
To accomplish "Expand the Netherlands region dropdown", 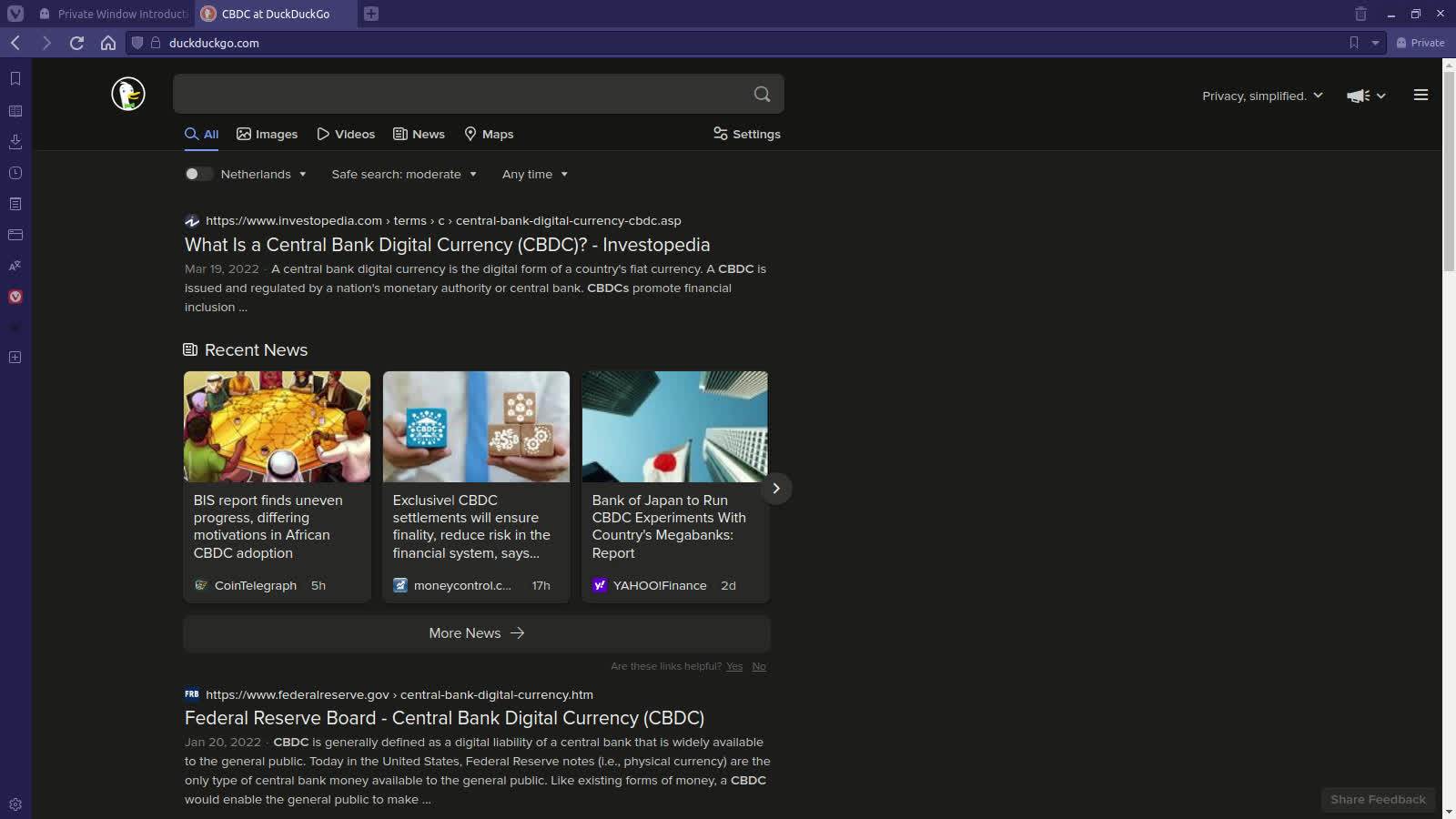I will point(264,174).
